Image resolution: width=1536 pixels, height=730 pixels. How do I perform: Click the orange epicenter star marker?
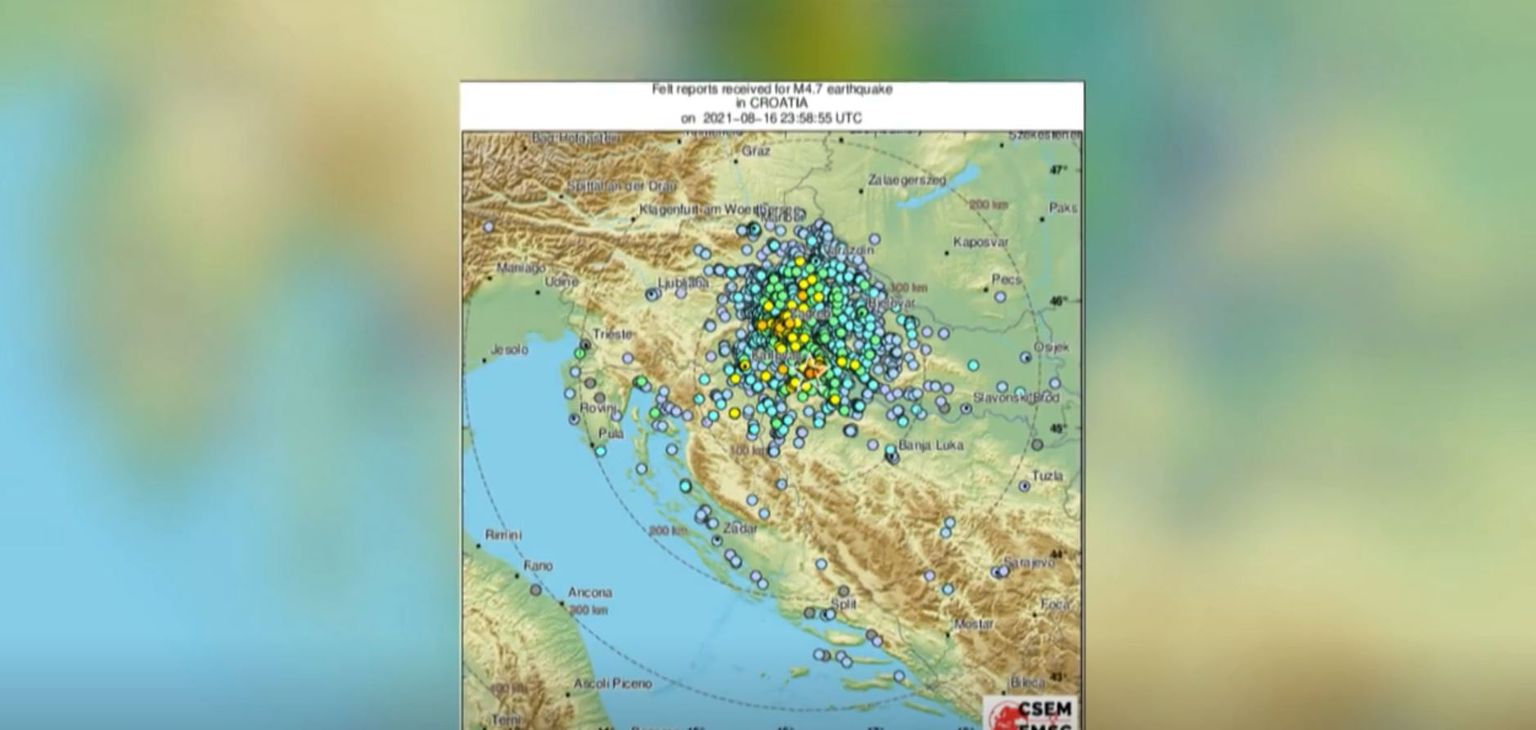tap(812, 372)
